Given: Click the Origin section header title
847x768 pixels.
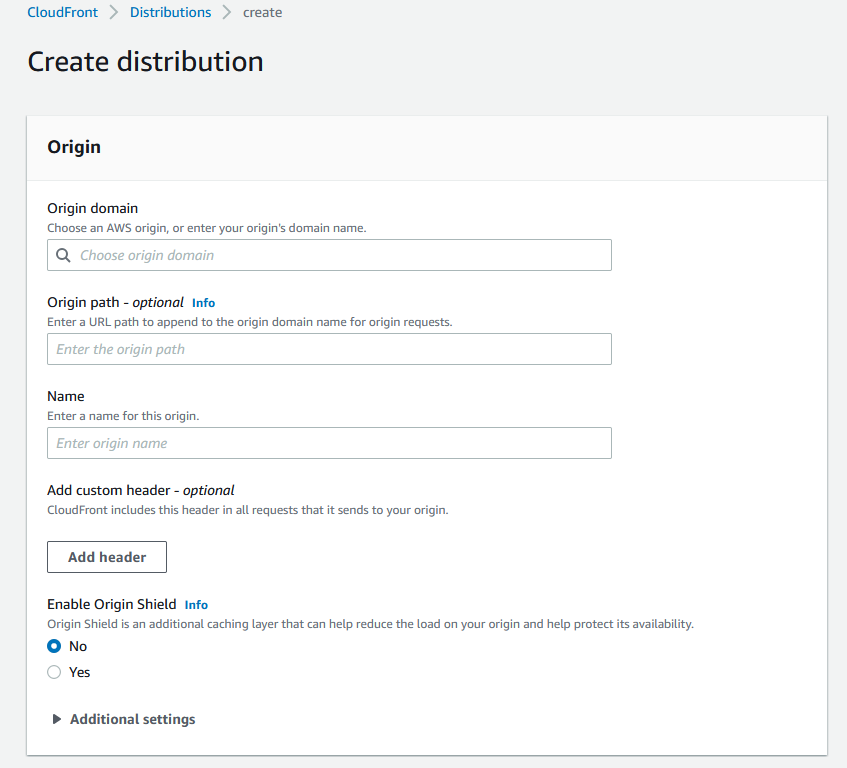Looking at the screenshot, I should [x=74, y=147].
